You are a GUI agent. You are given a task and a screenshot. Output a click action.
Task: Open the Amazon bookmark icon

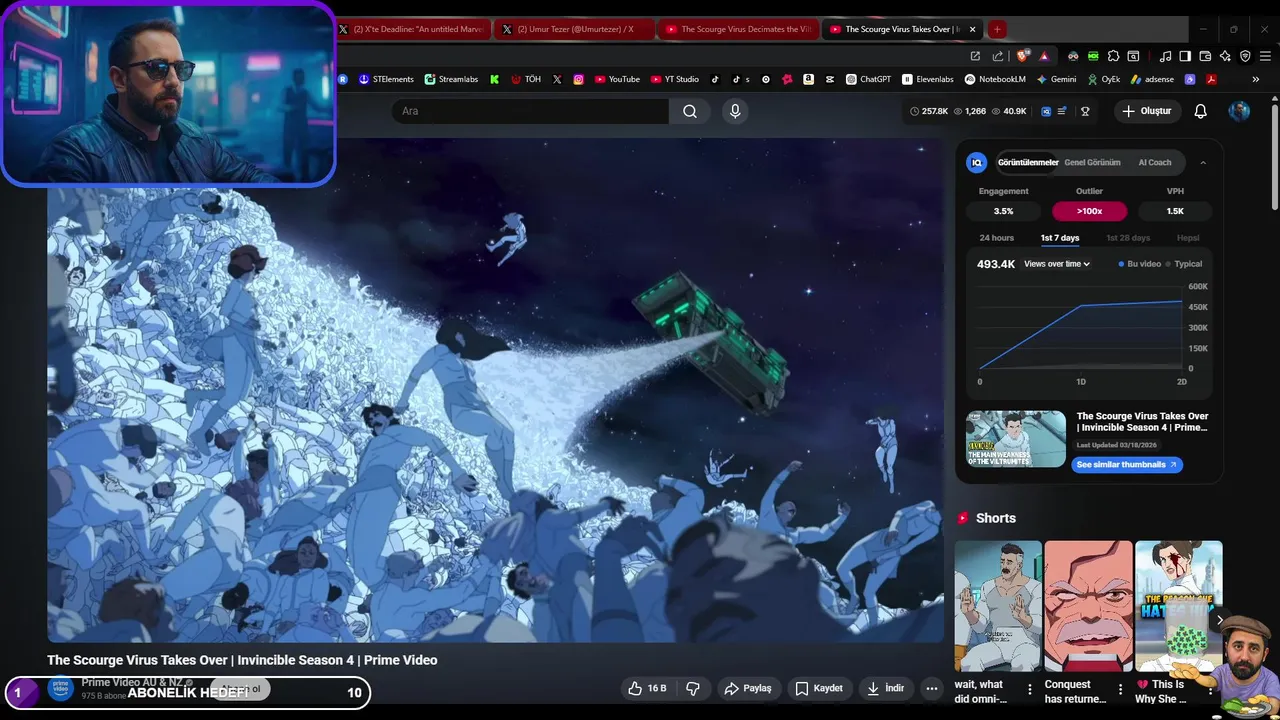coord(808,79)
